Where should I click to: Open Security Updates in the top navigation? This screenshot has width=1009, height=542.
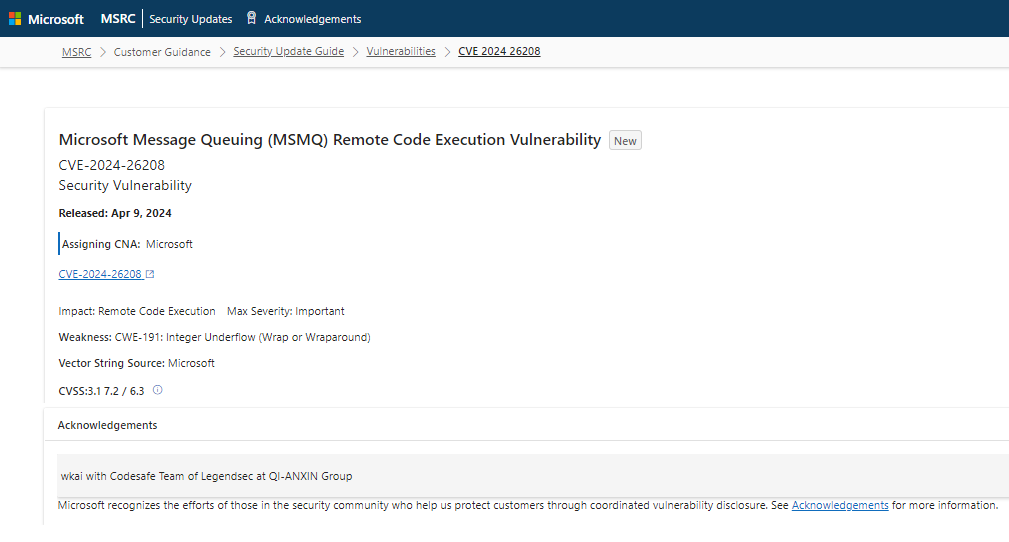pyautogui.click(x=190, y=19)
